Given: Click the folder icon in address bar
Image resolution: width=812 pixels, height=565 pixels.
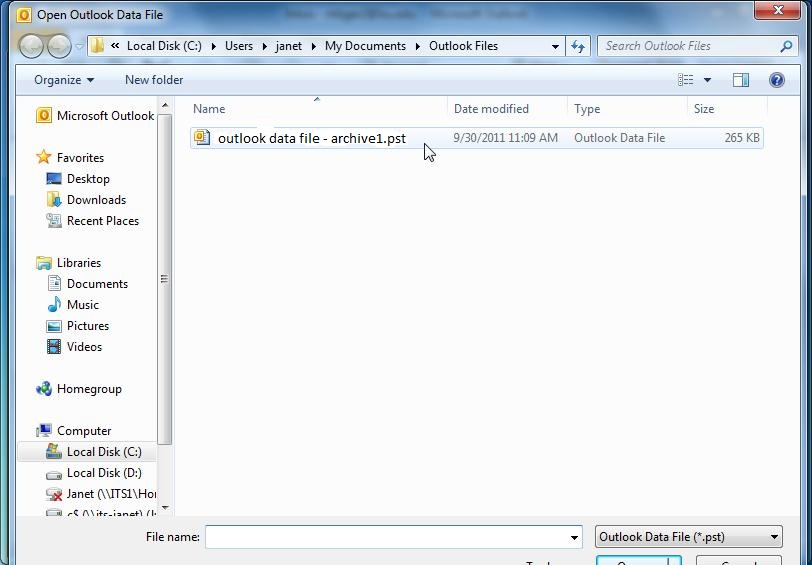Looking at the screenshot, I should point(97,46).
